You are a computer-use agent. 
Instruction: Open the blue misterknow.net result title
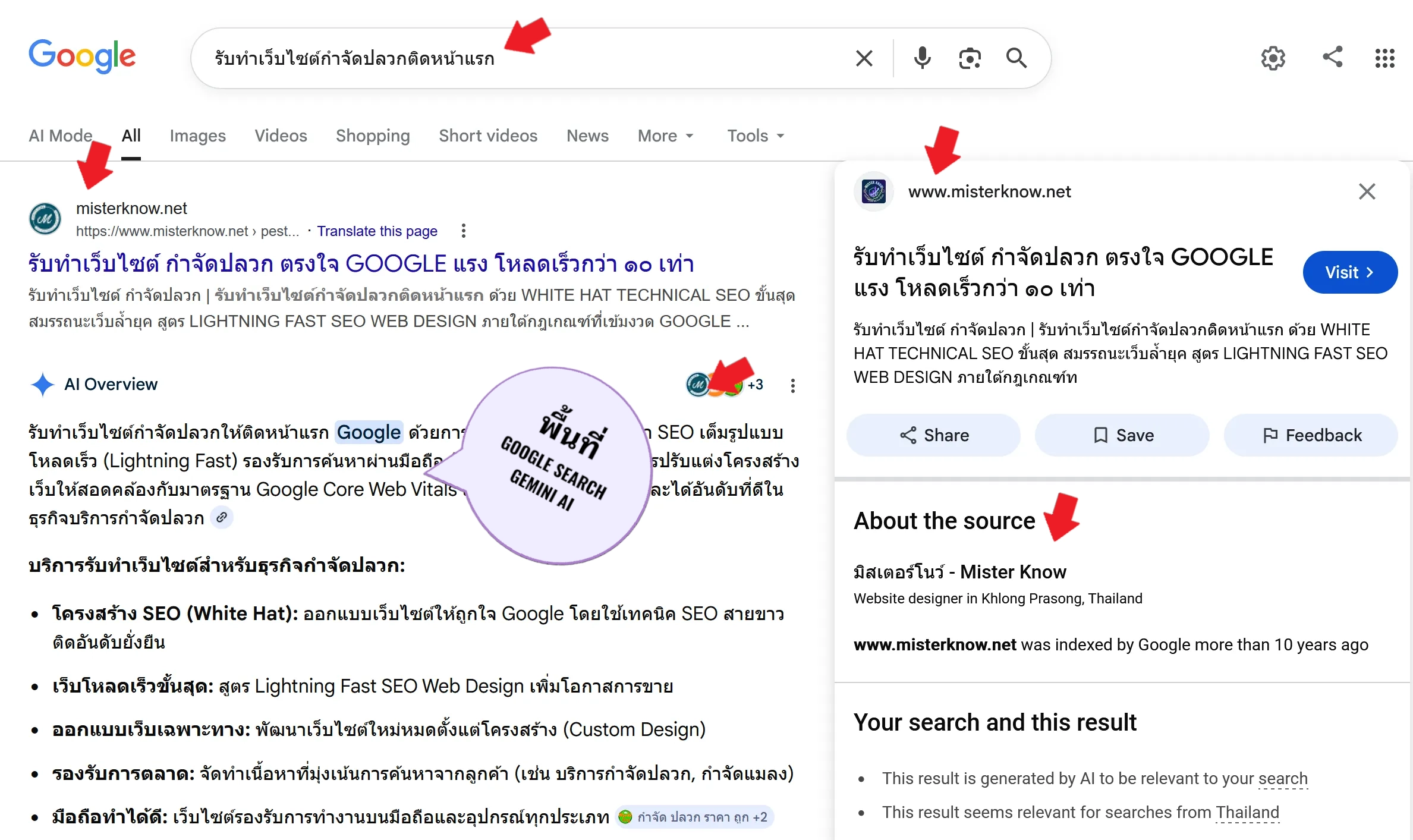(x=361, y=263)
